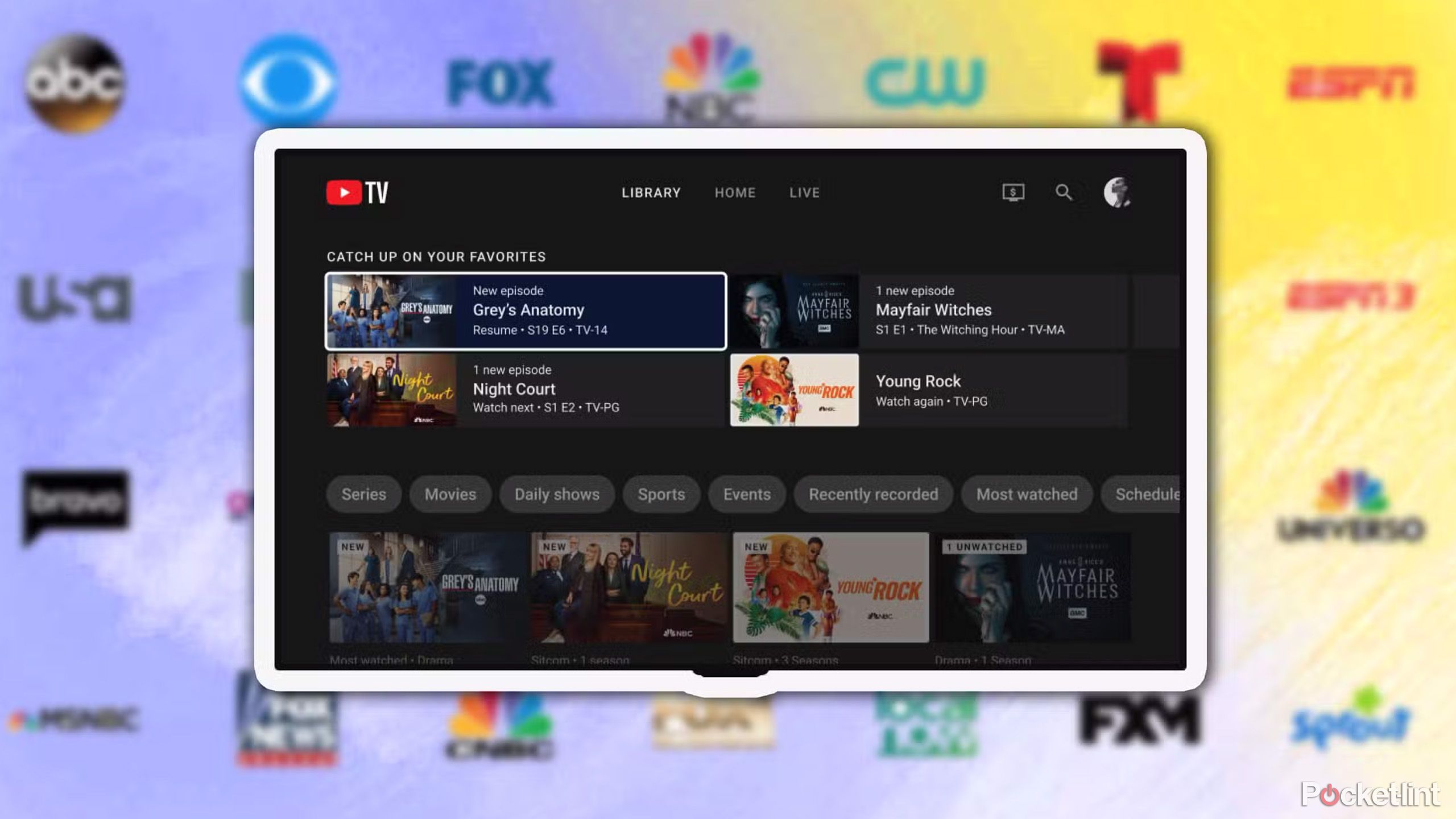1456x819 pixels.
Task: Open Grey's Anatomy new episode
Action: point(528,310)
